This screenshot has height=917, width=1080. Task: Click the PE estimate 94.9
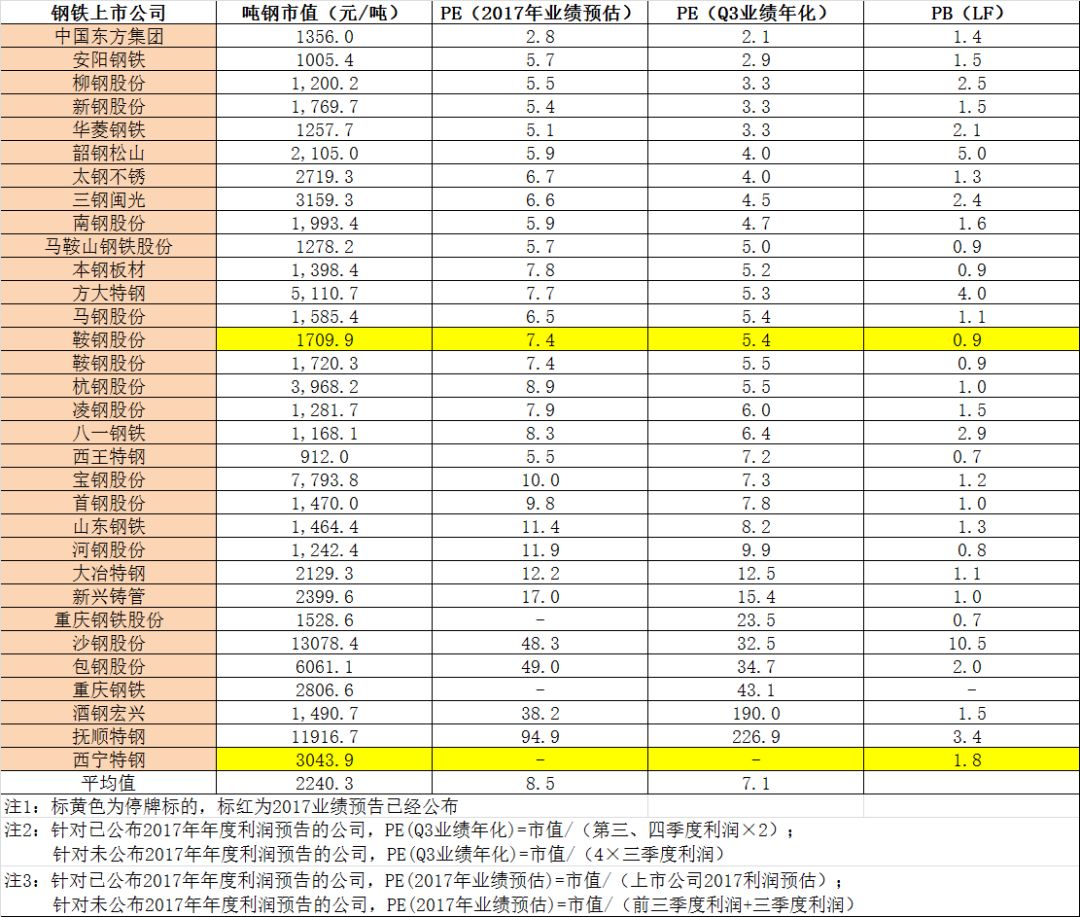[x=539, y=738]
